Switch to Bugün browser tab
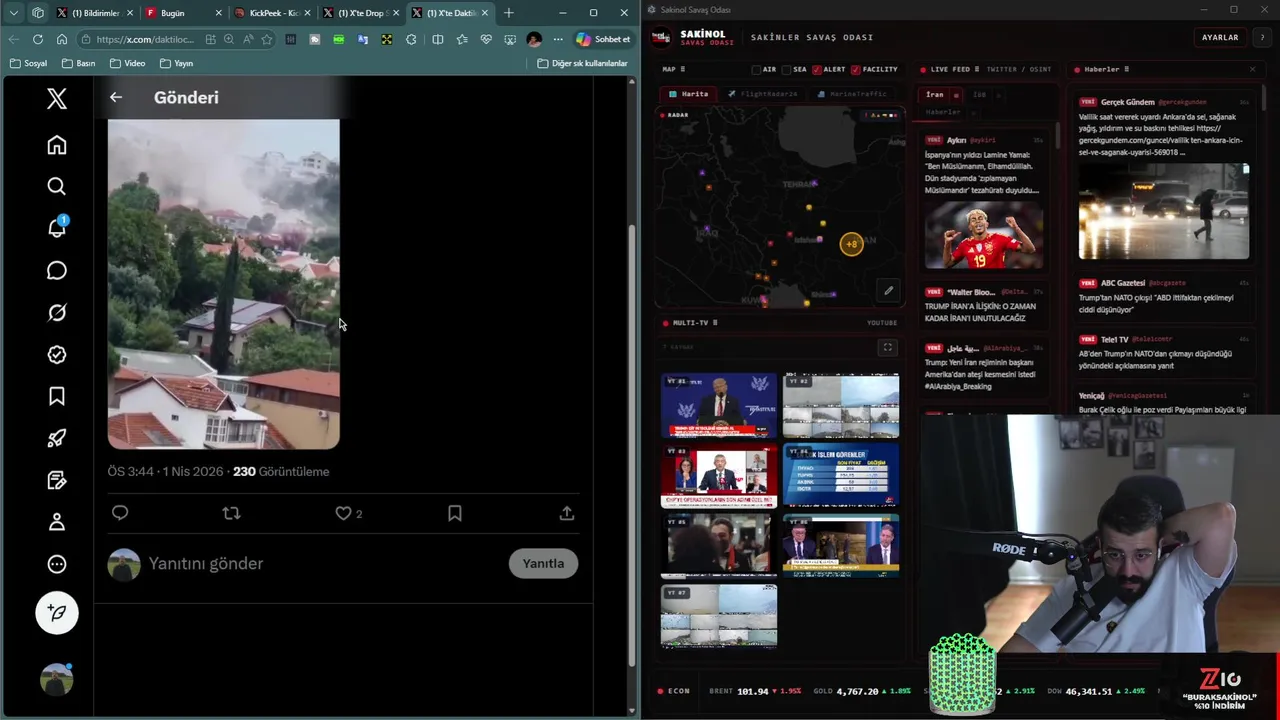 pos(183,13)
